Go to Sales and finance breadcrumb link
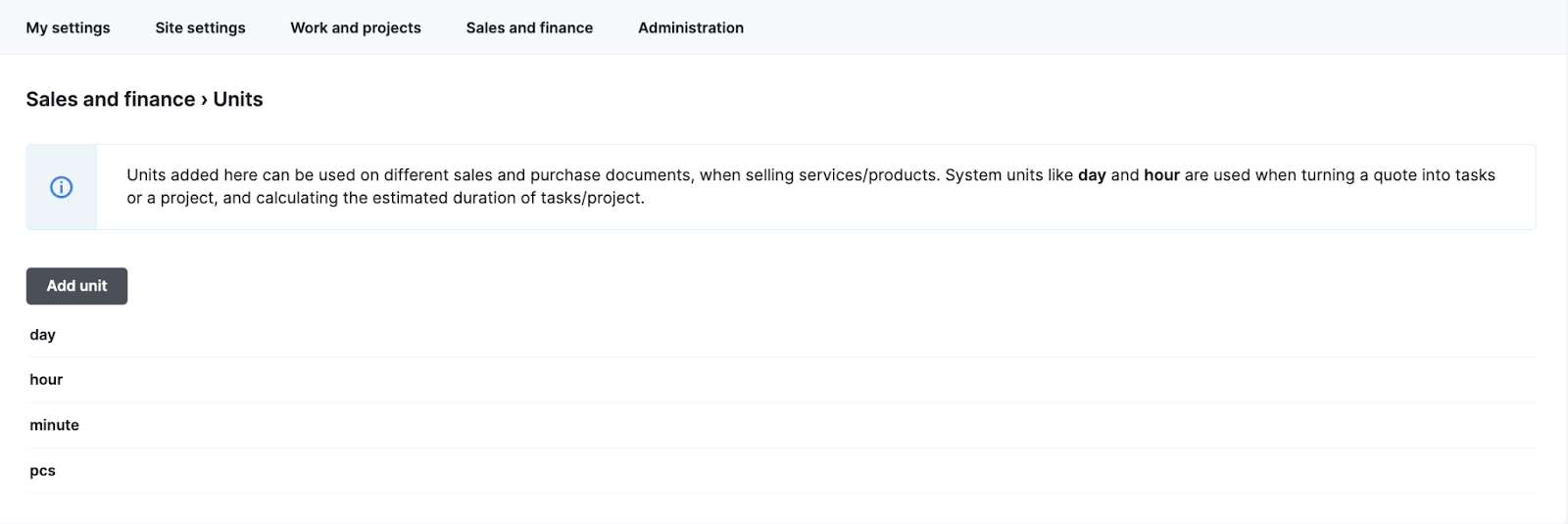Viewport: 1568px width, 524px height. click(111, 99)
